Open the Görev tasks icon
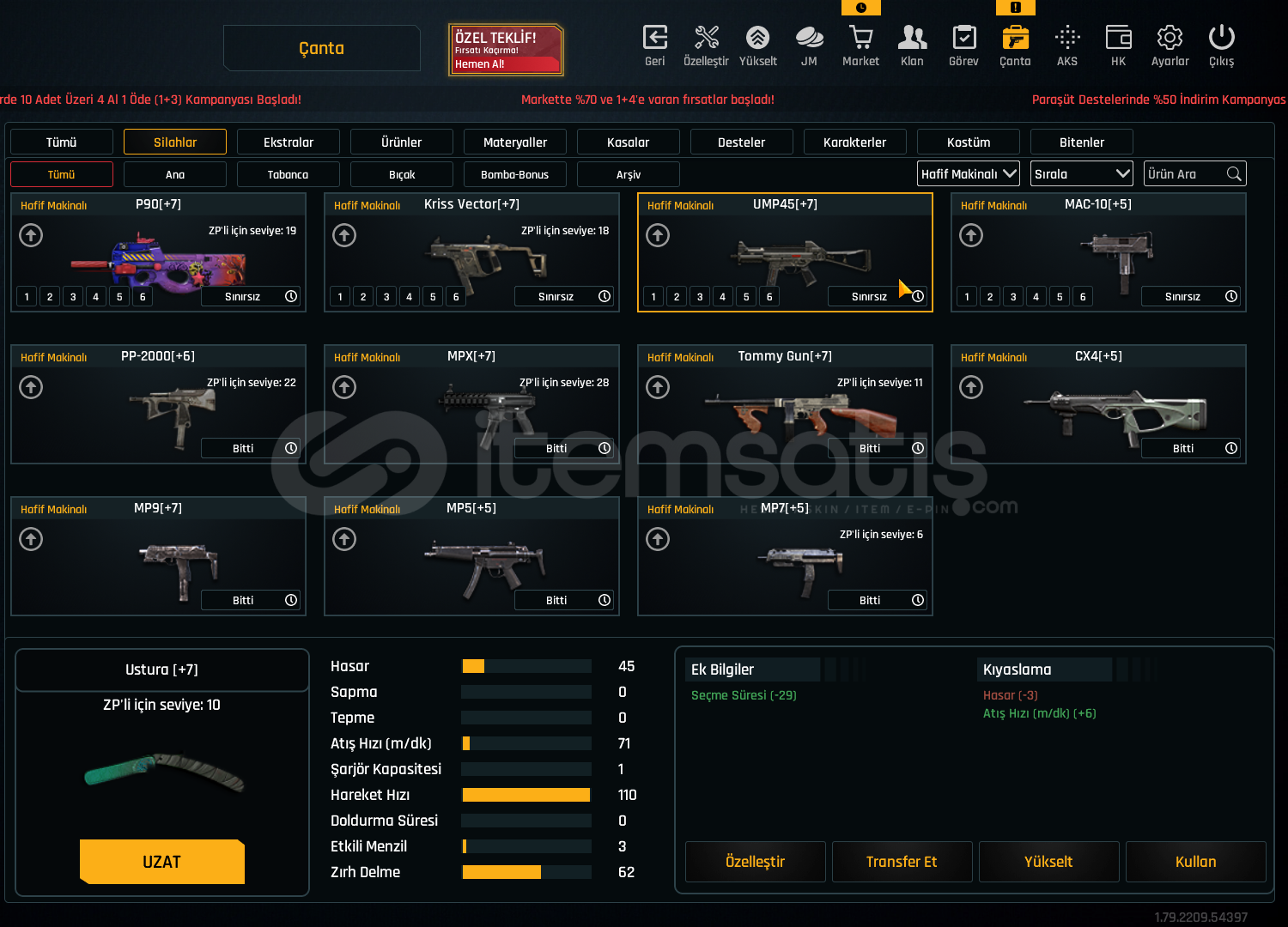The width and height of the screenshot is (1288, 927). pyautogui.click(x=963, y=39)
